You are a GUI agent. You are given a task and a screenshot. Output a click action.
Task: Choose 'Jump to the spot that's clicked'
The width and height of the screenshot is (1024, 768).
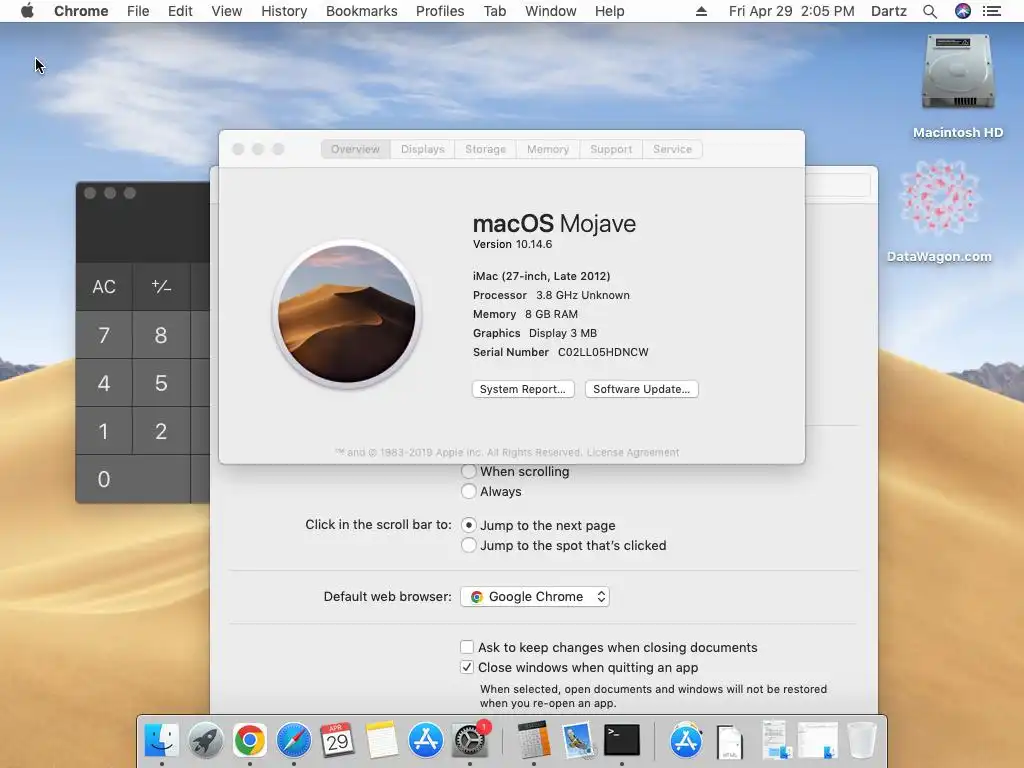[x=468, y=545]
